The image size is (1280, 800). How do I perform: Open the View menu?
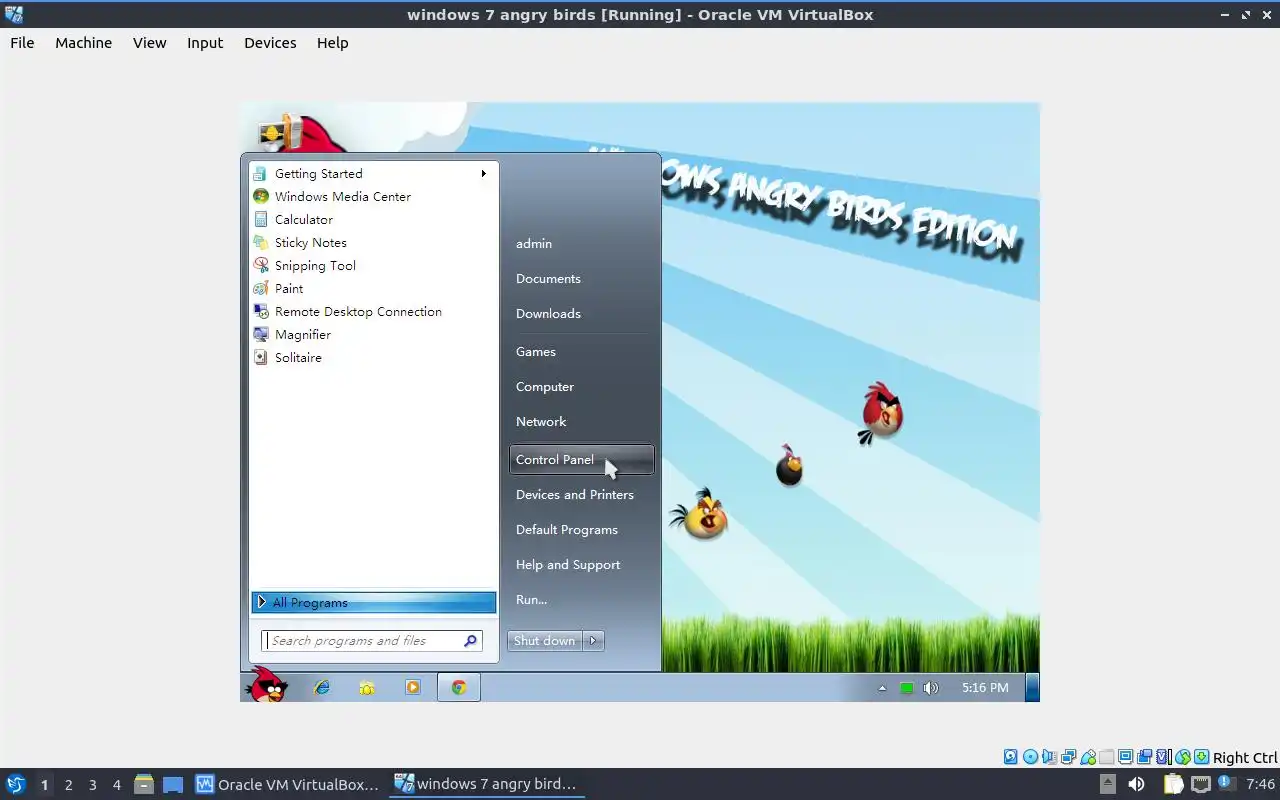[x=150, y=43]
